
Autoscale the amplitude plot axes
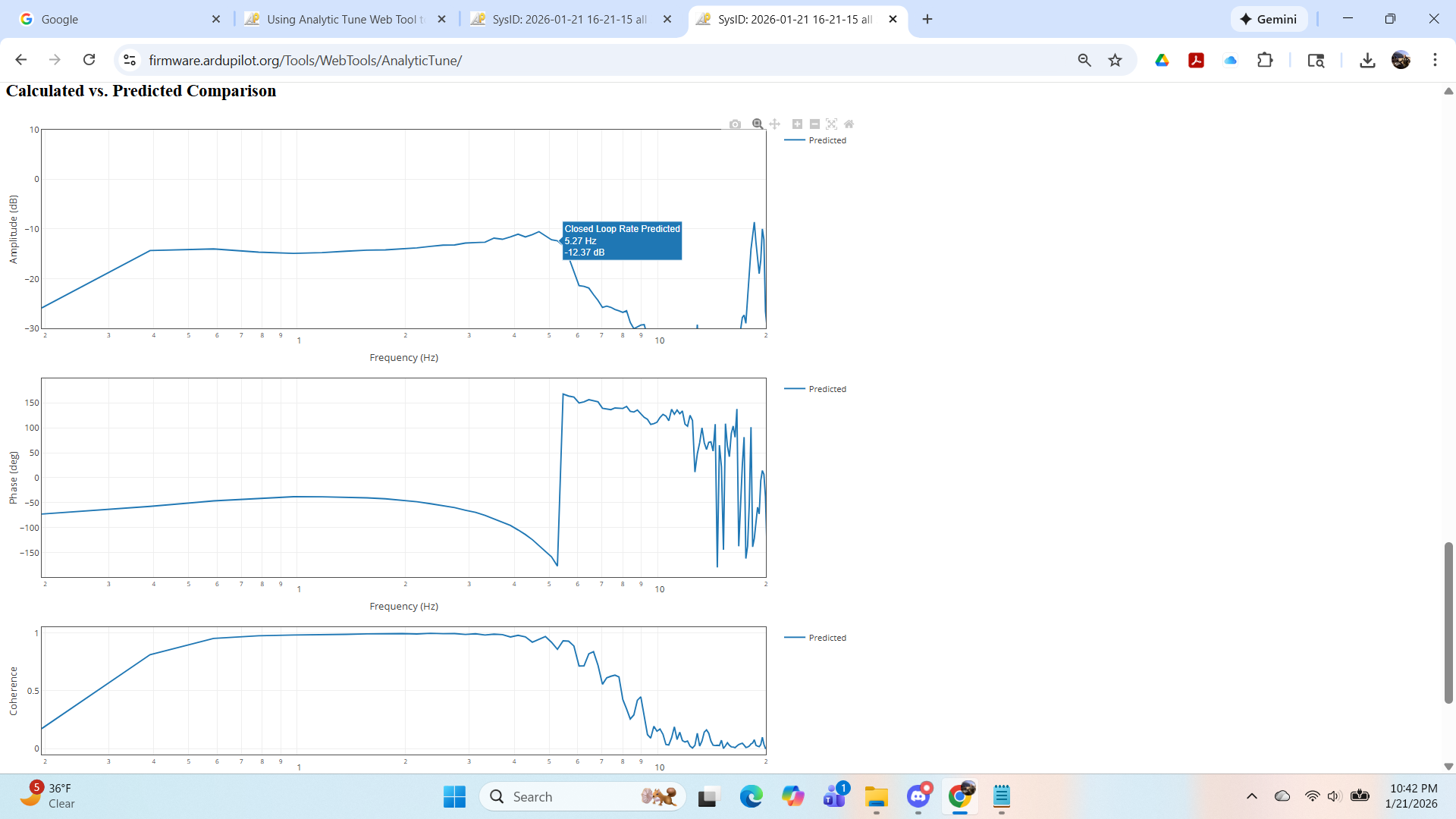(x=832, y=124)
